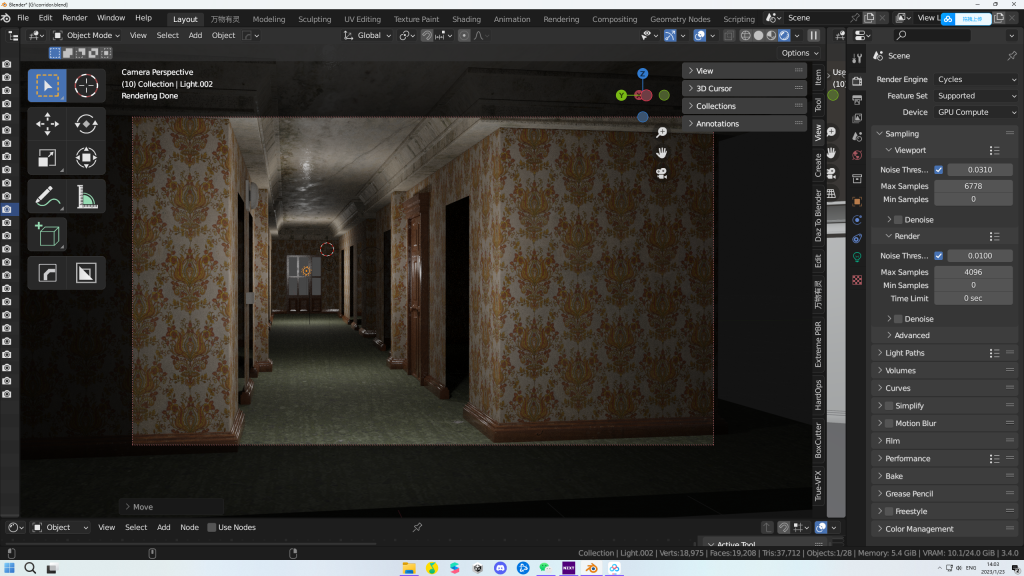Open View Layer properties tab icon

click(x=857, y=118)
